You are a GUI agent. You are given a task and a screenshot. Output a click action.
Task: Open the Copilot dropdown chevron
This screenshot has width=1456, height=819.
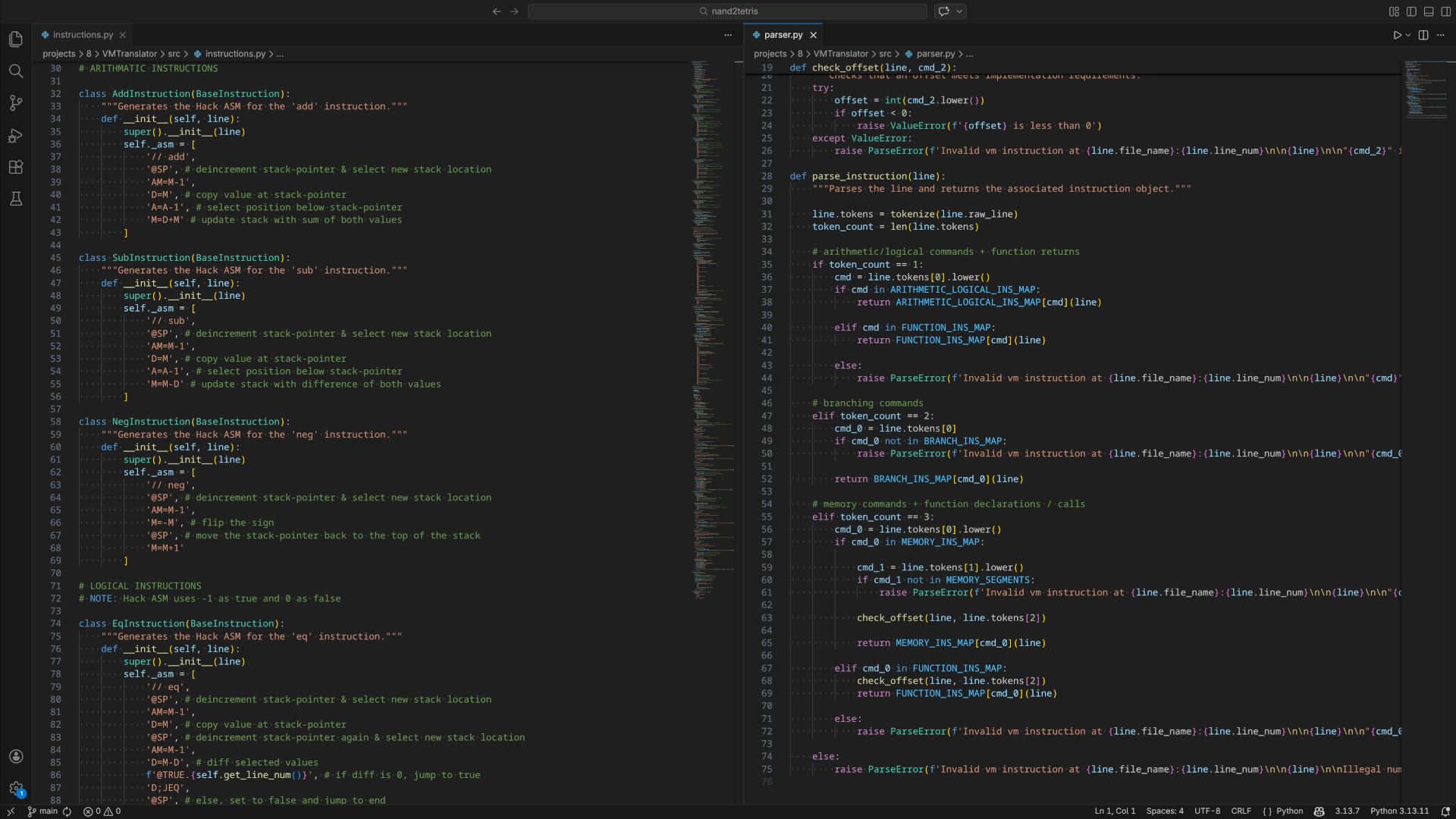[959, 11]
